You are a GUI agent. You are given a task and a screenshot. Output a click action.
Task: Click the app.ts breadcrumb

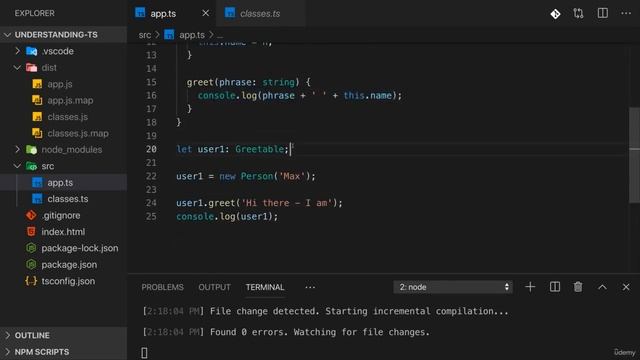pyautogui.click(x=192, y=35)
